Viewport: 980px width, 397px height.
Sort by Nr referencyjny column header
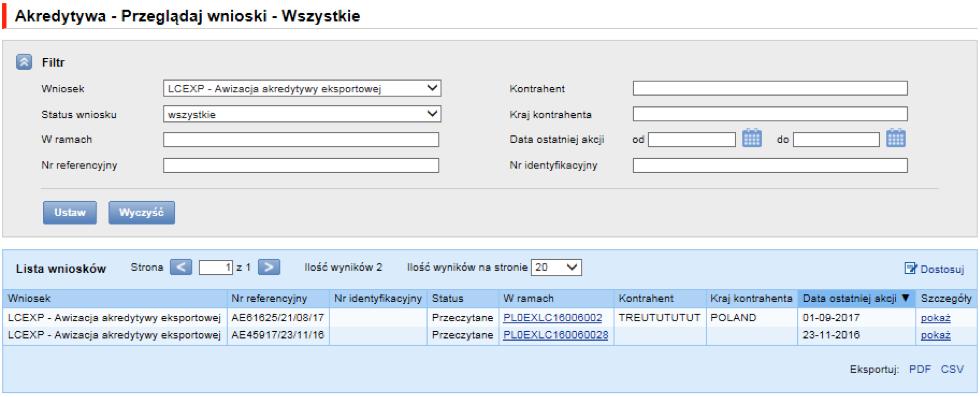point(278,298)
